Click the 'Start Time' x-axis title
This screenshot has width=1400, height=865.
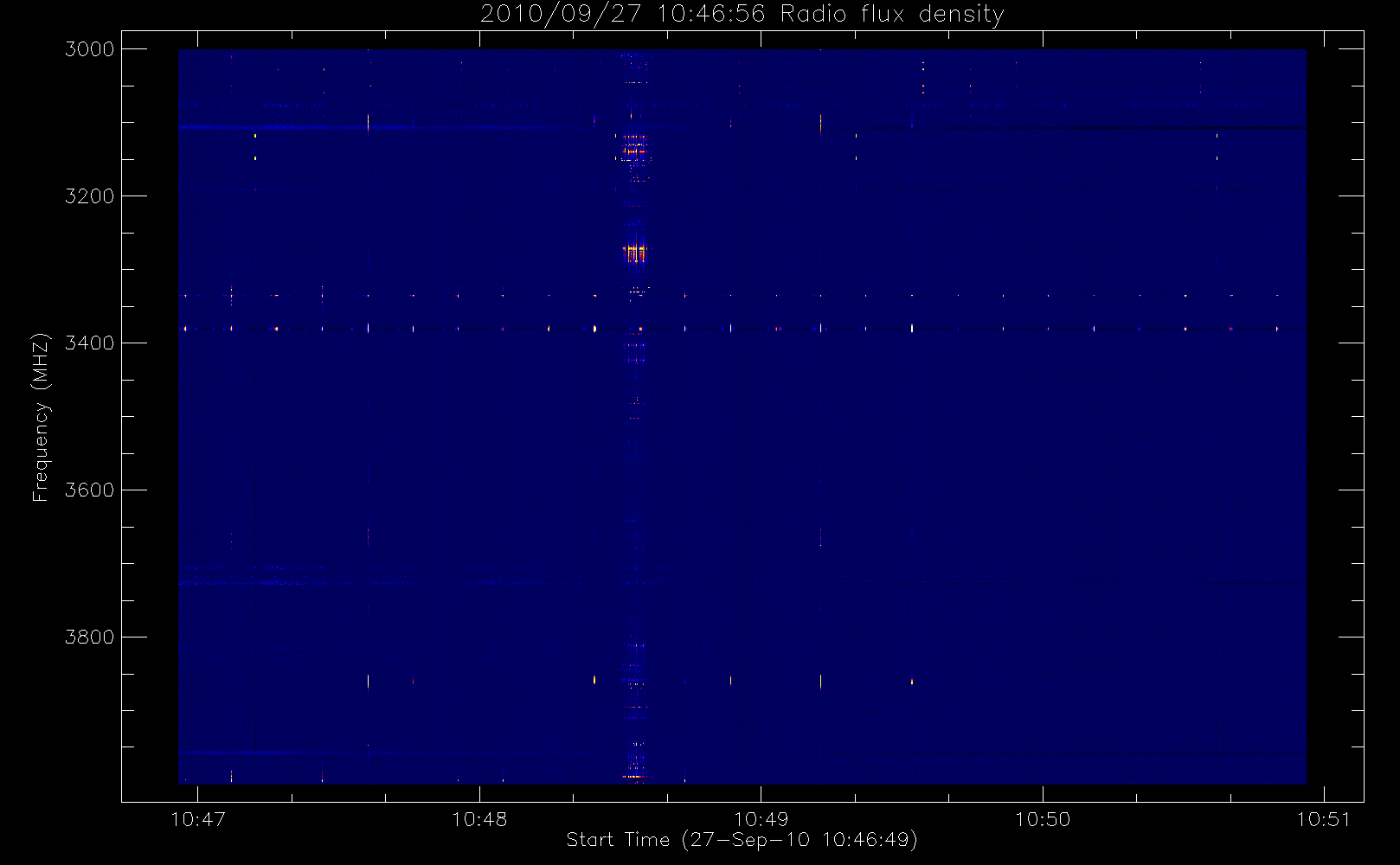742,840
